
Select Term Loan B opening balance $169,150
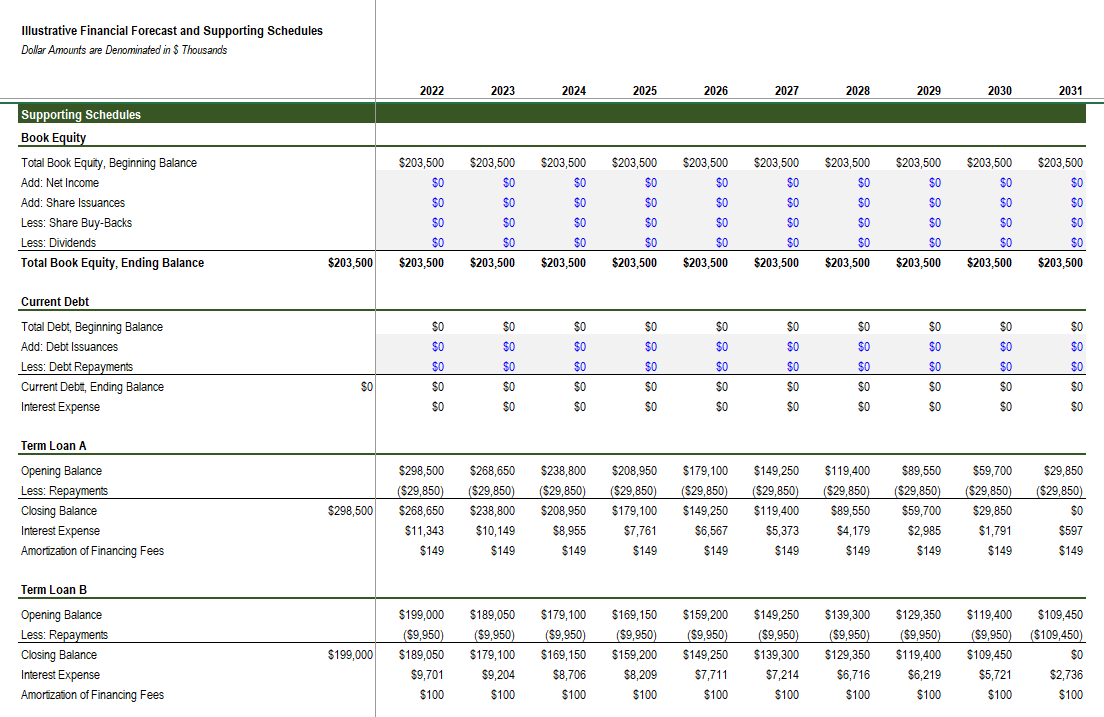(x=634, y=616)
